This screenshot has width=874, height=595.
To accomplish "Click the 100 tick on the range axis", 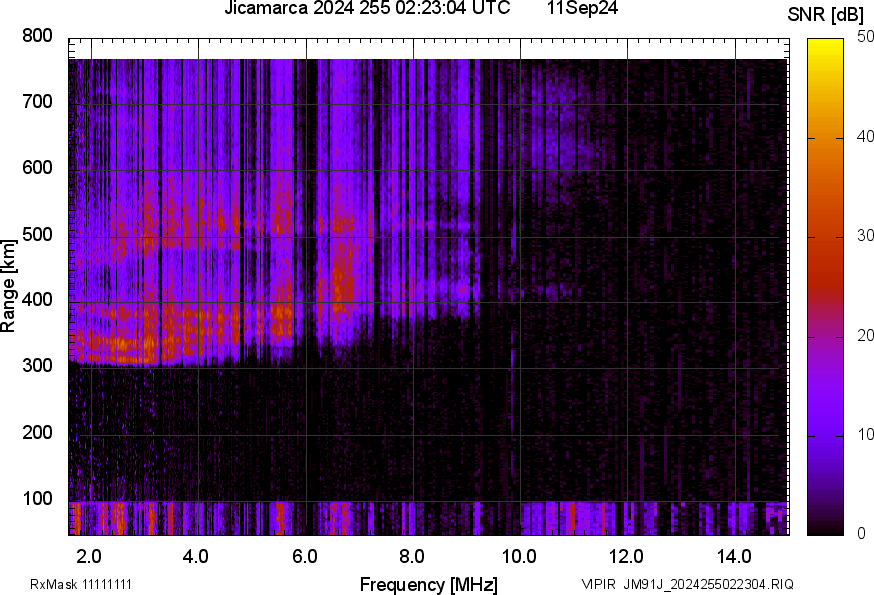I will tap(37, 498).
